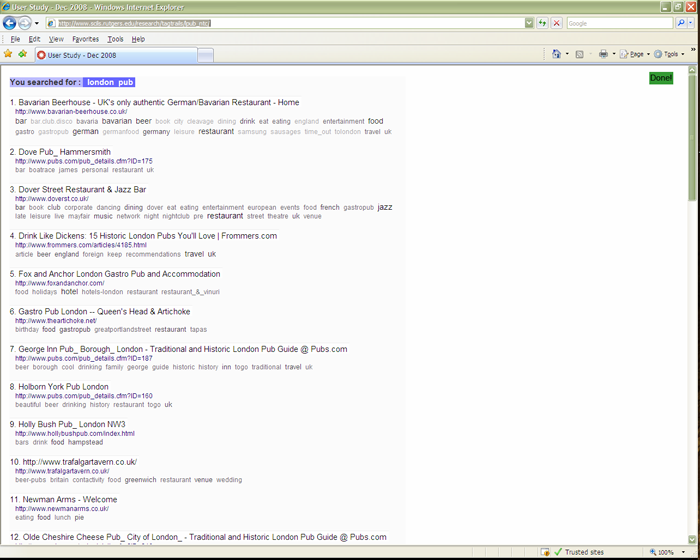Click the address bar URL field
Image resolution: width=700 pixels, height=560 pixels.
coord(286,23)
